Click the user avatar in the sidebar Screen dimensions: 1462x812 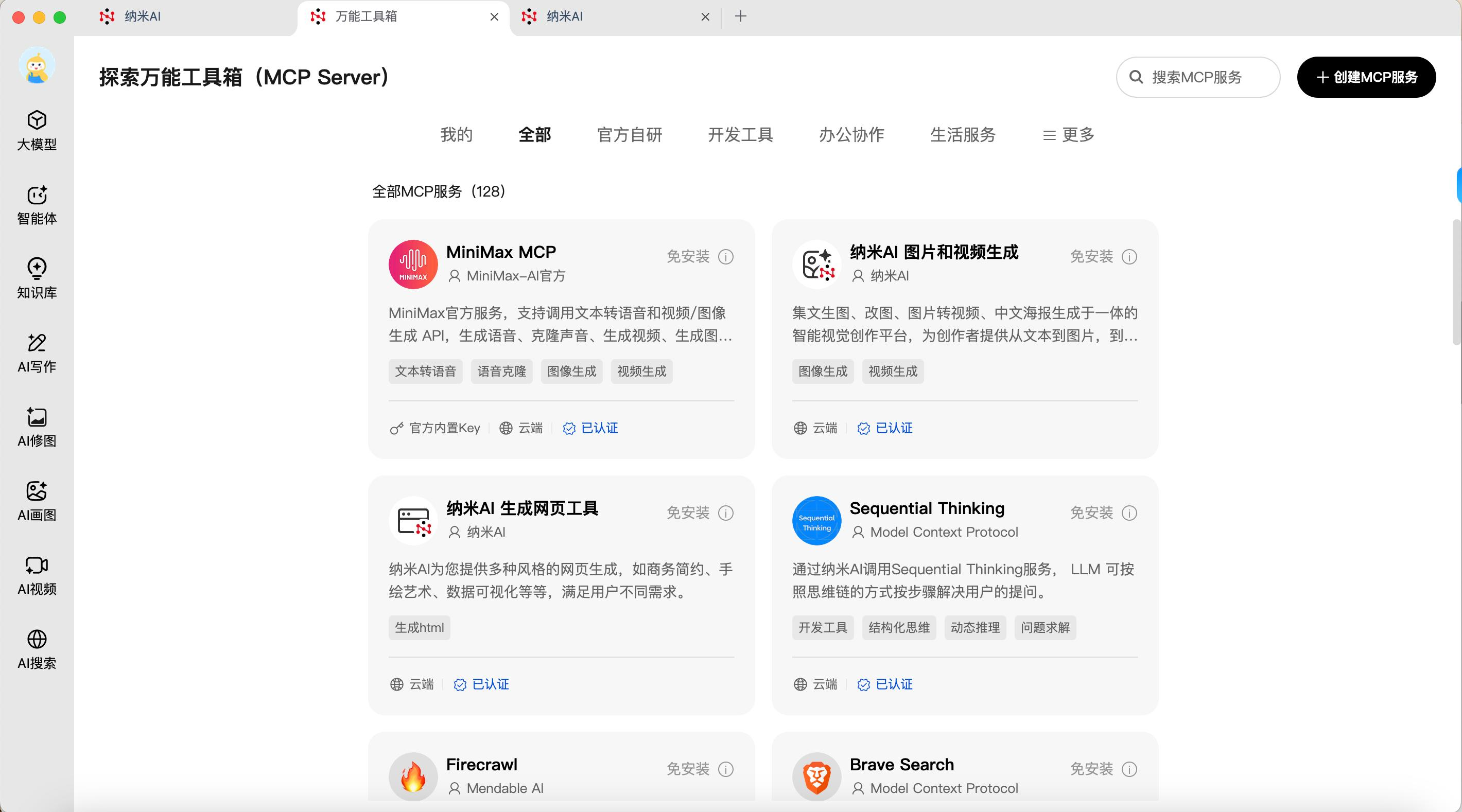pyautogui.click(x=37, y=66)
